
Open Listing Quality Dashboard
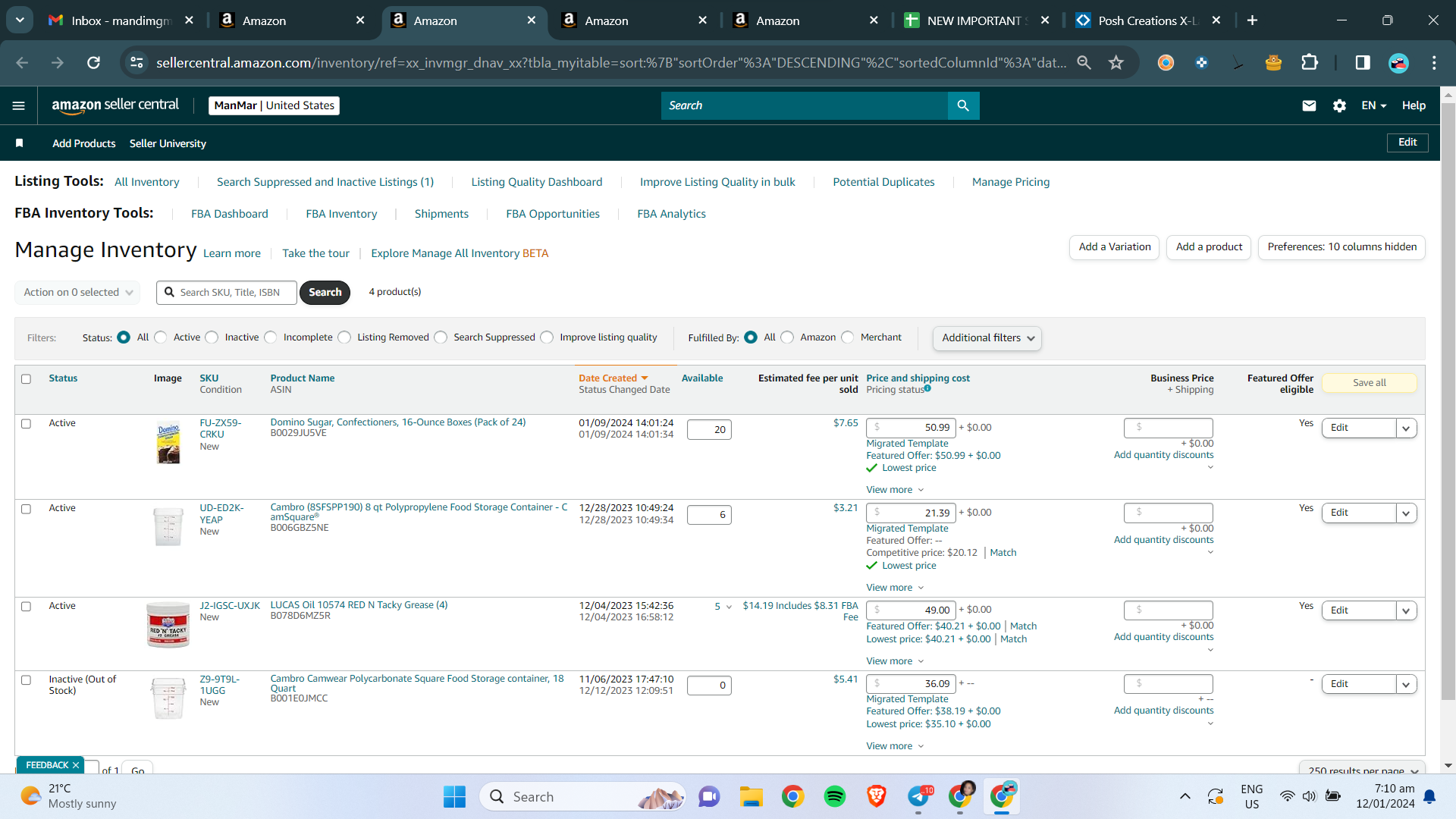coord(536,182)
